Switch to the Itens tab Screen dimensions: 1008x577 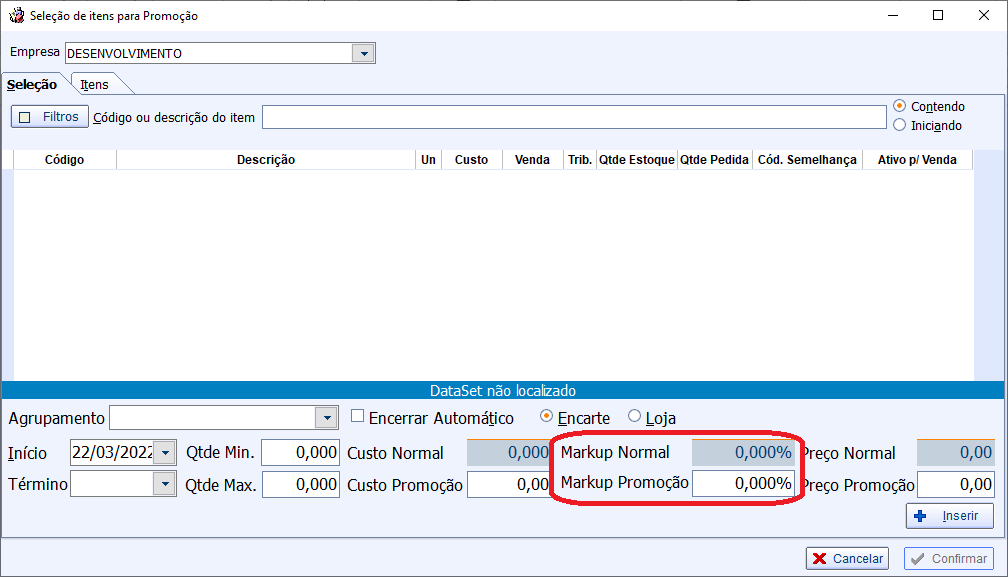[95, 85]
